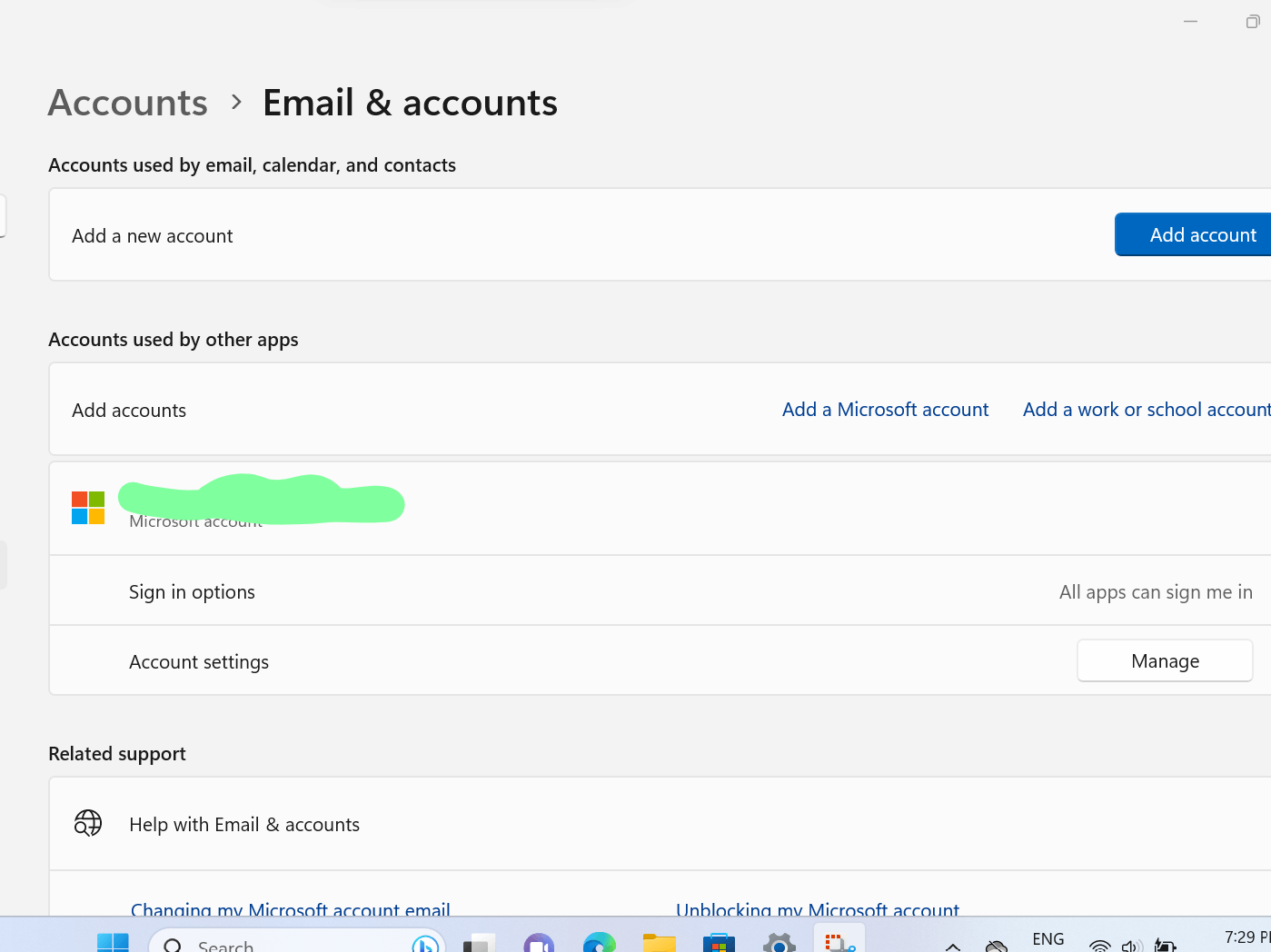Viewport: 1271px width, 952px height.
Task: Open the Snipping Tool taskbar icon
Action: tap(839, 943)
